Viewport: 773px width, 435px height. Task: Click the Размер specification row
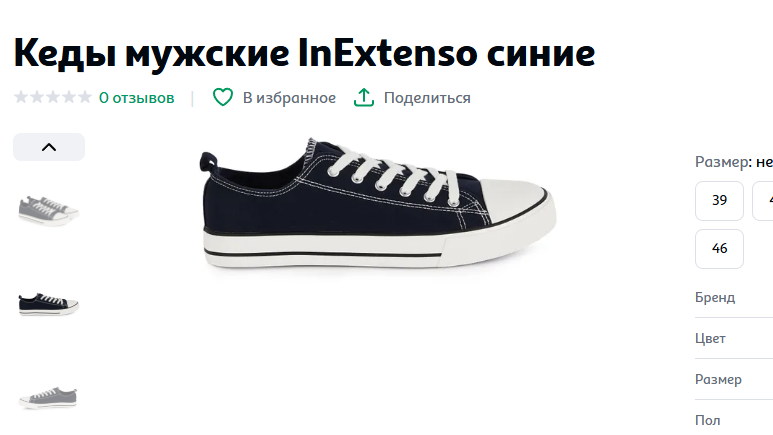click(734, 379)
